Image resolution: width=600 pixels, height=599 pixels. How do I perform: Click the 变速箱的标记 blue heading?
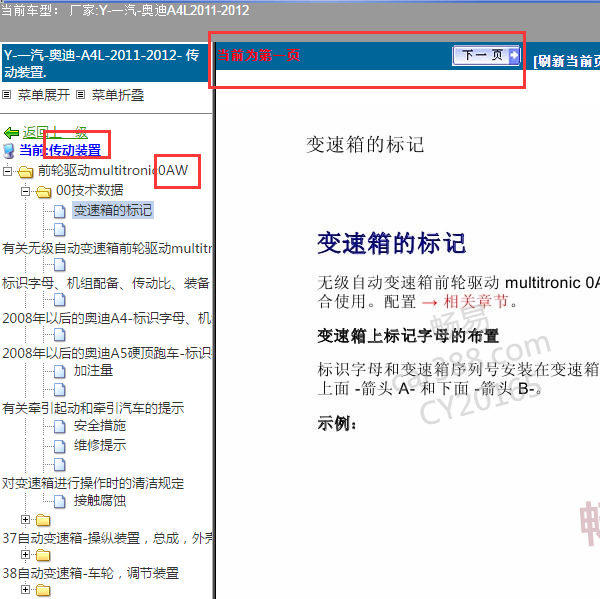[x=391, y=243]
